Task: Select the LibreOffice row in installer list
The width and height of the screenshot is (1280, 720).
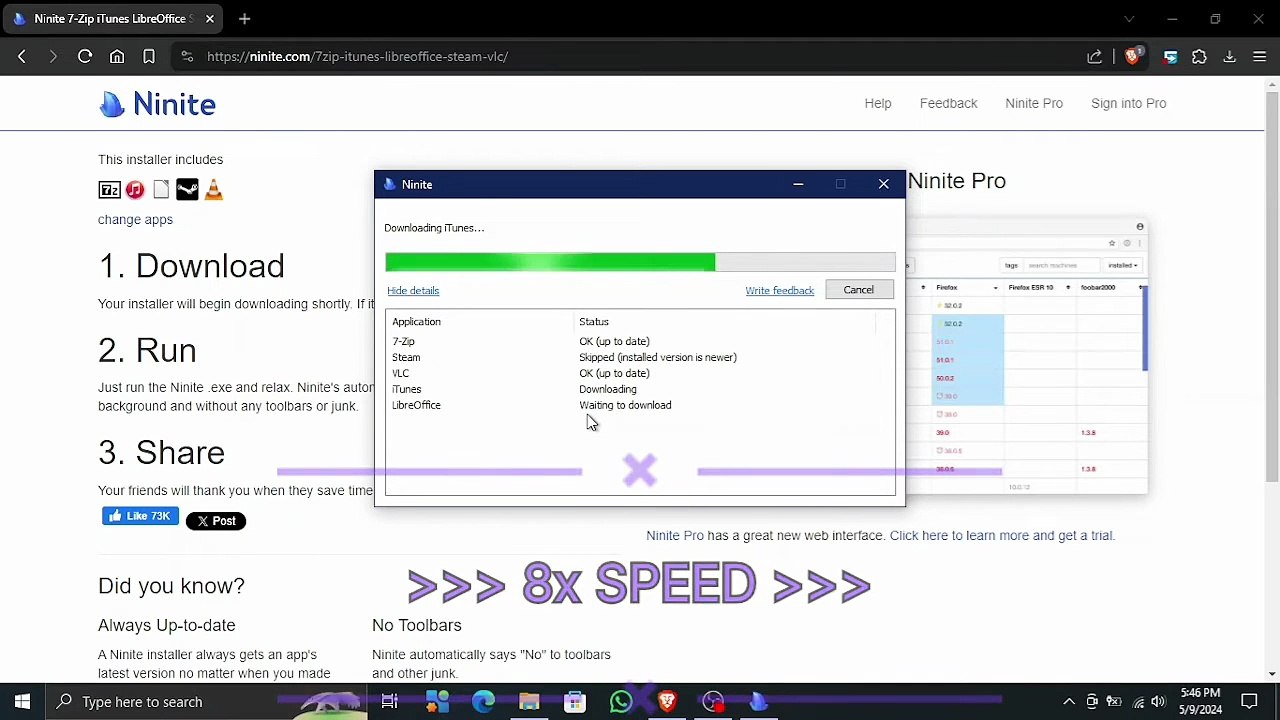Action: (640, 405)
